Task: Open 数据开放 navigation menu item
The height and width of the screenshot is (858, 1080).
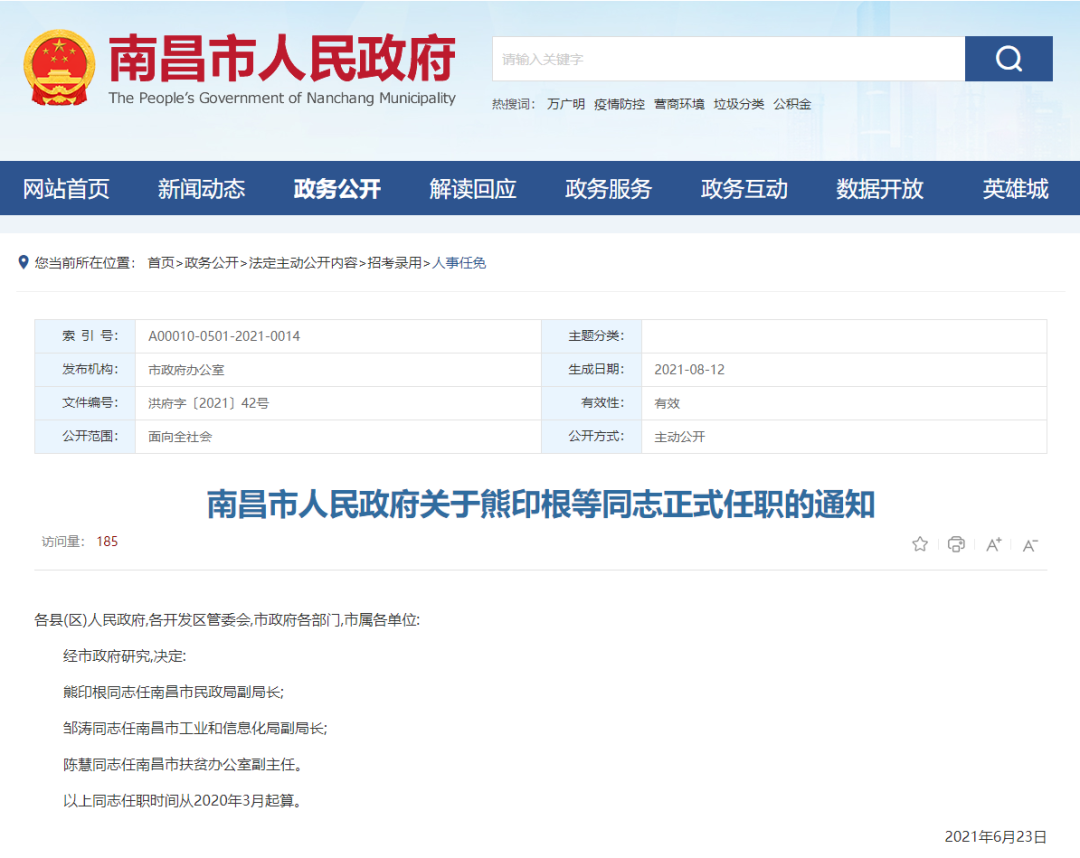Action: (x=880, y=189)
